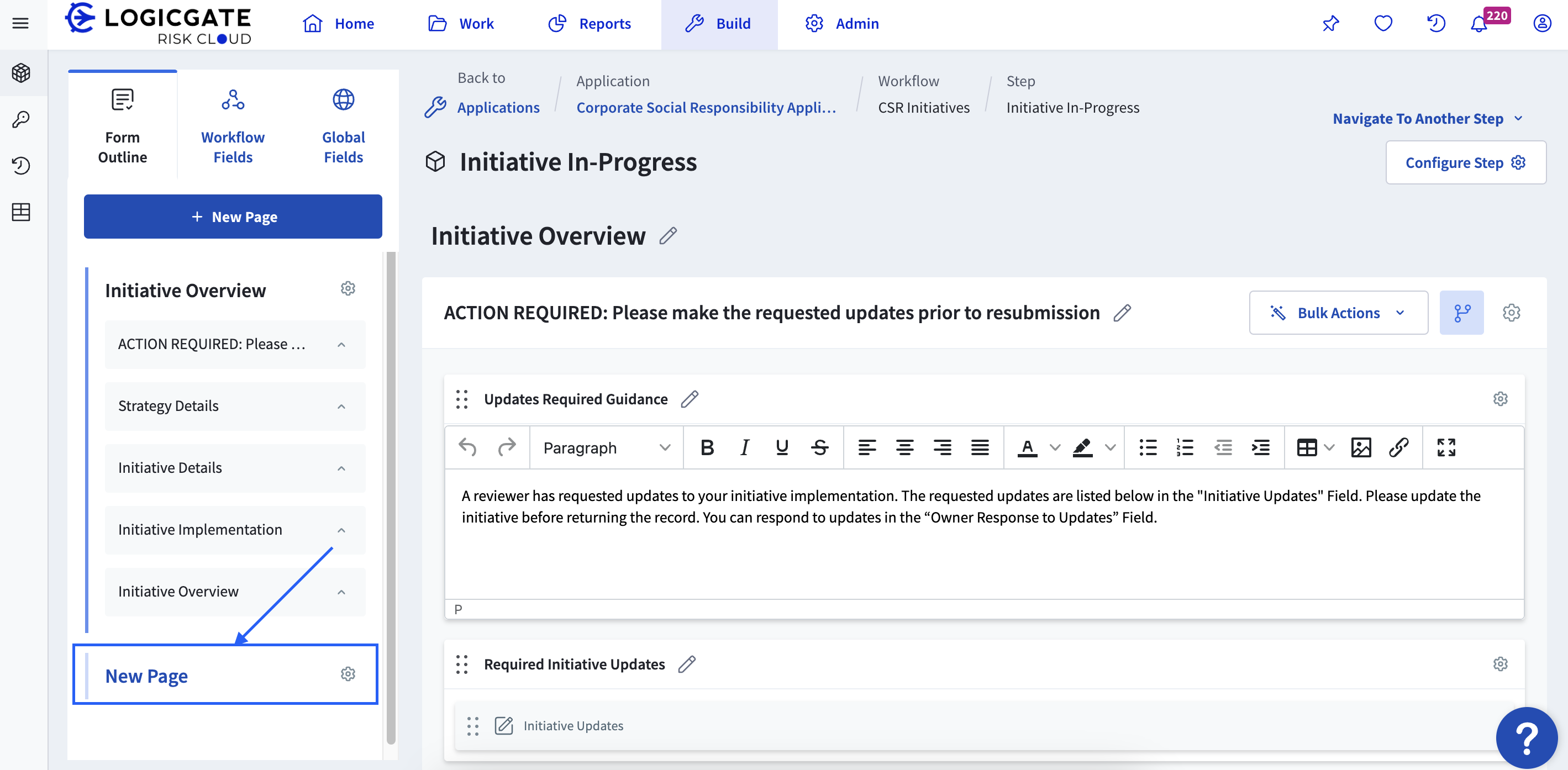This screenshot has height=770, width=1568.
Task: Increase indent
Action: tap(1261, 447)
